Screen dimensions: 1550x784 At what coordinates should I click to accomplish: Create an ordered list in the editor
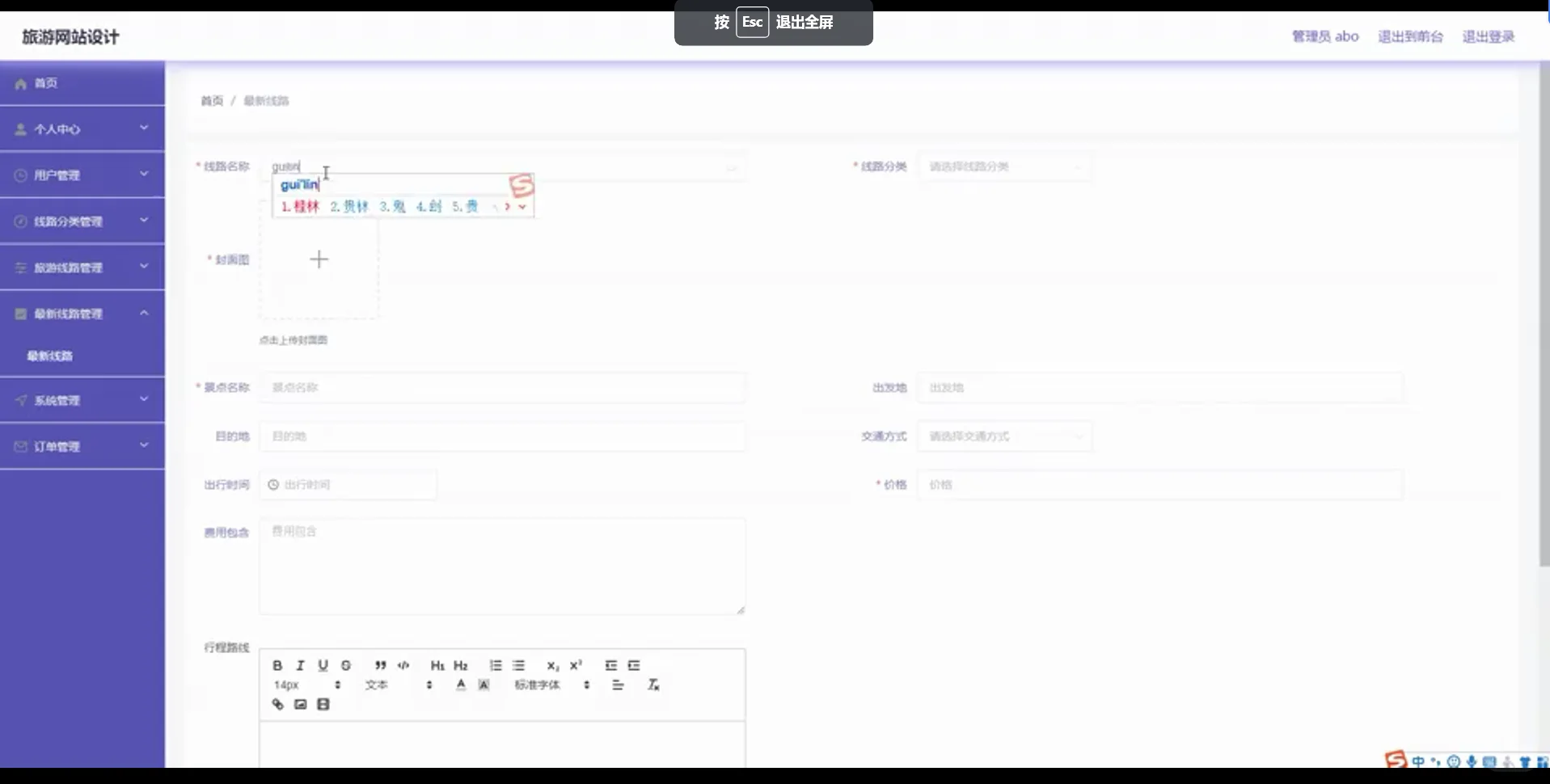tap(496, 665)
